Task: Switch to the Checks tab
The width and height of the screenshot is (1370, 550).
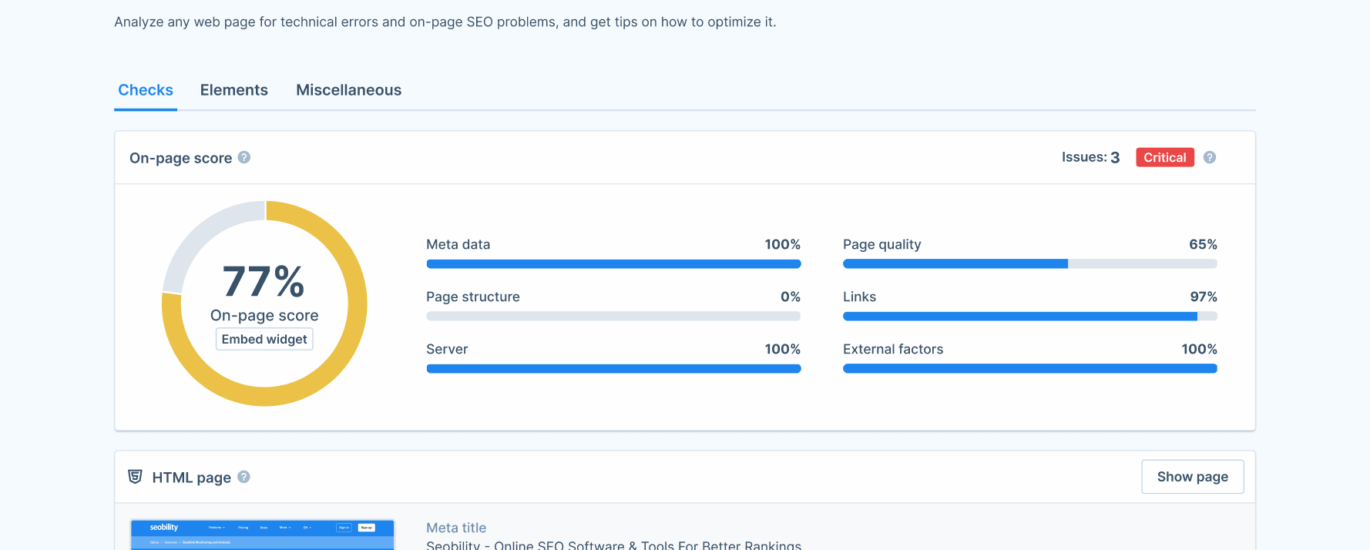Action: point(146,90)
